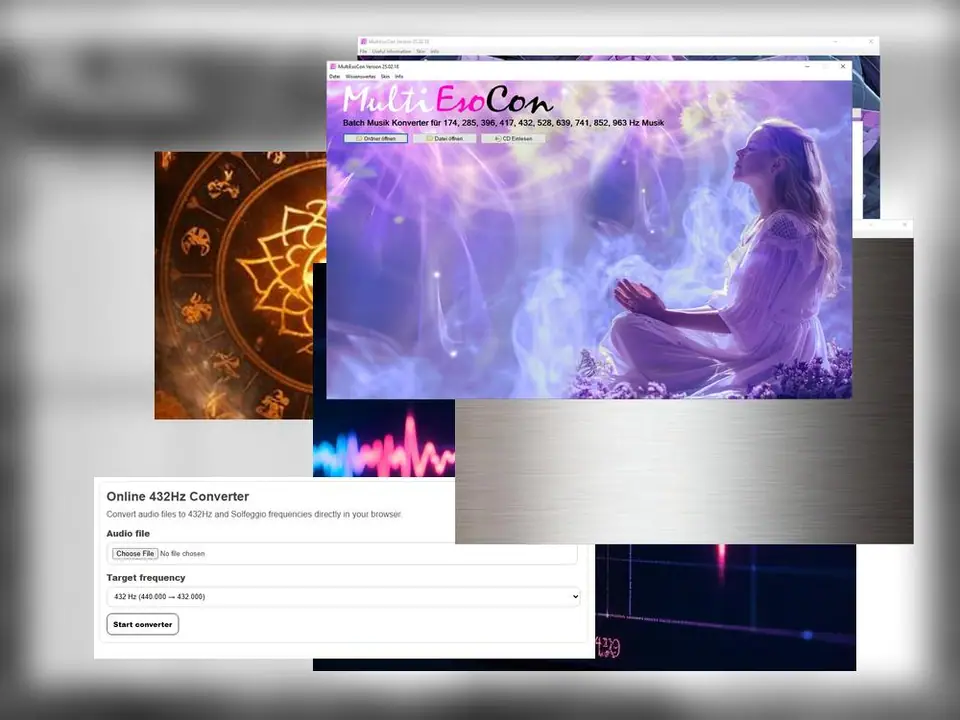960x720 pixels.
Task: Open the File menu in the background window
Action: tap(364, 51)
